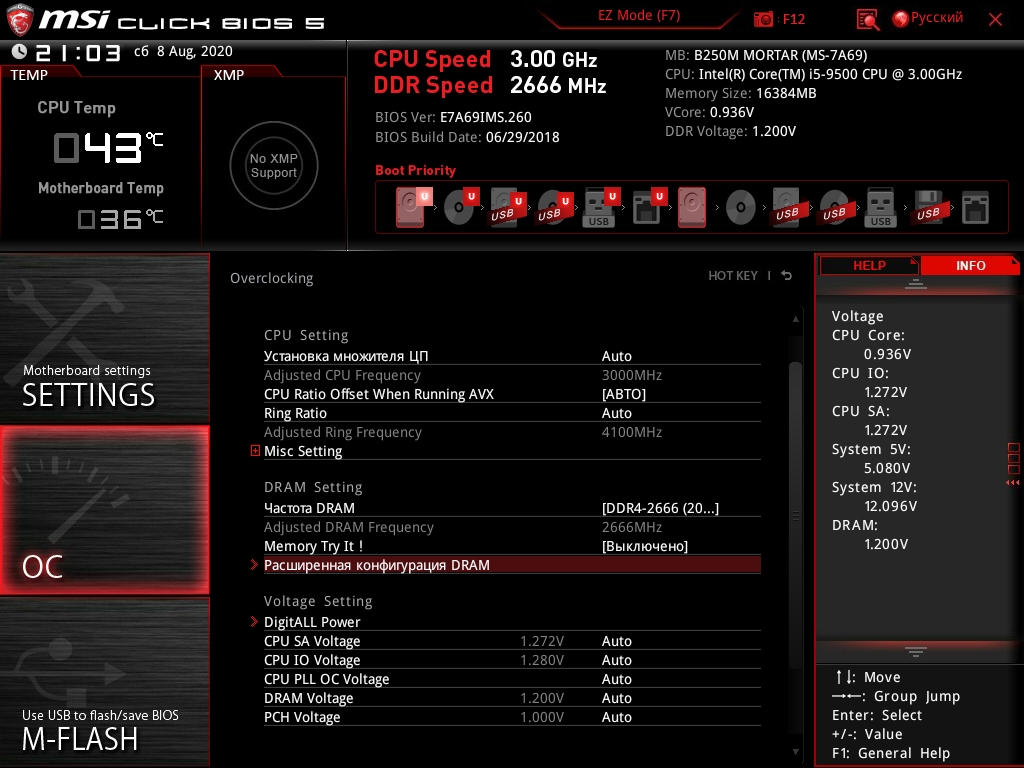Open the M-FLASH section
This screenshot has width=1024, height=768.
[104, 682]
